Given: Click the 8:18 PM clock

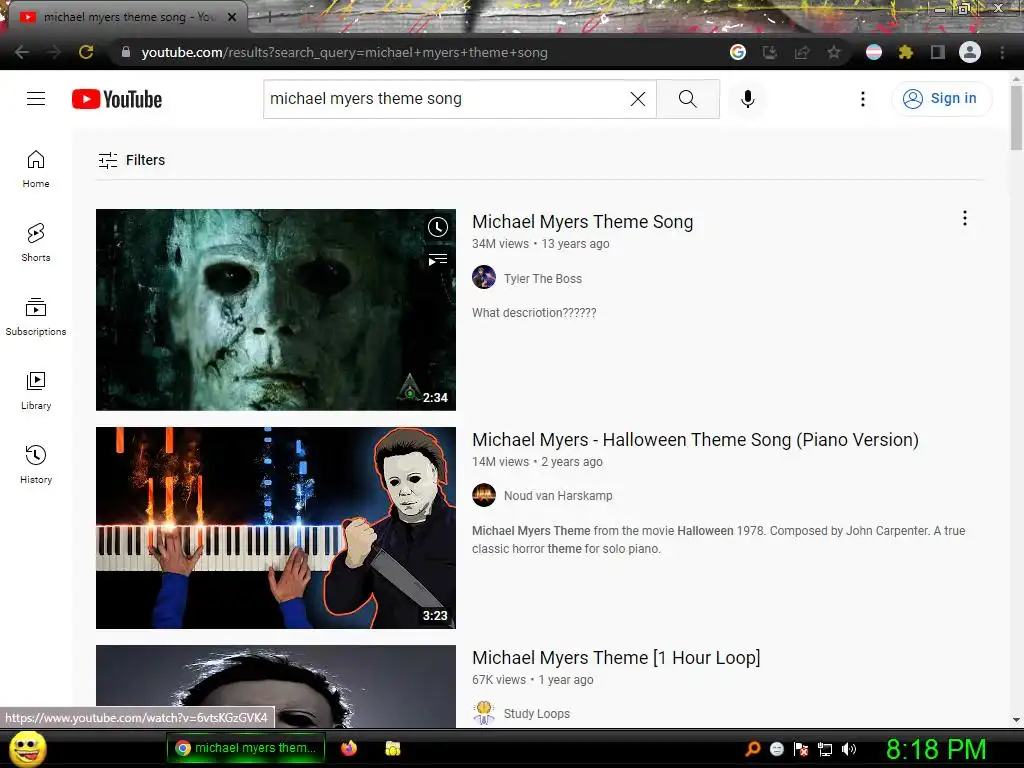Looking at the screenshot, I should (936, 749).
